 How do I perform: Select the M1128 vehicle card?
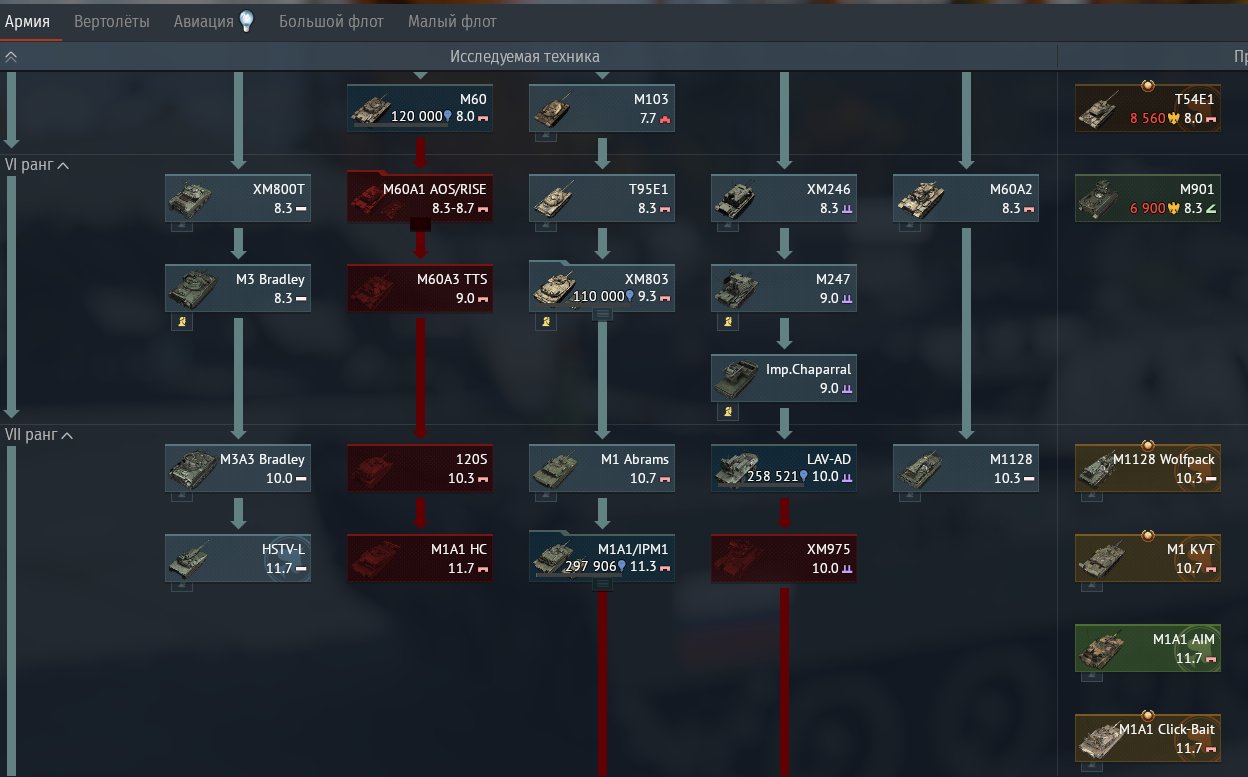(x=966, y=467)
